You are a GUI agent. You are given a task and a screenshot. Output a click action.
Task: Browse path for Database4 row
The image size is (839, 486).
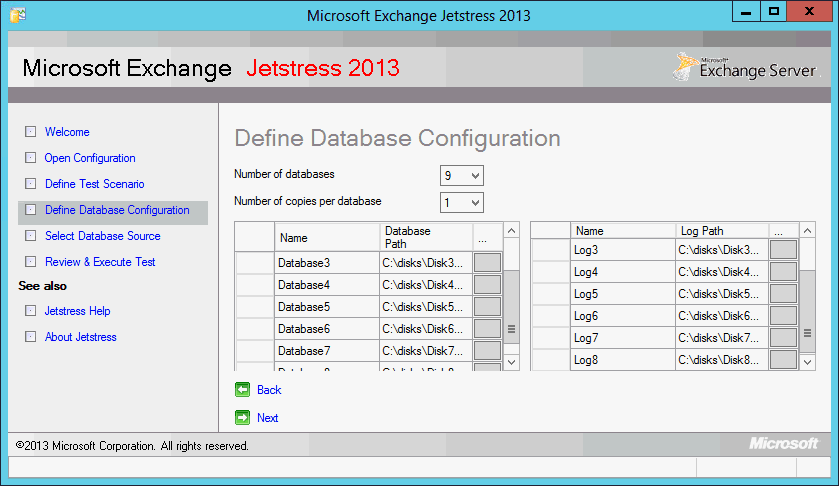click(x=487, y=285)
